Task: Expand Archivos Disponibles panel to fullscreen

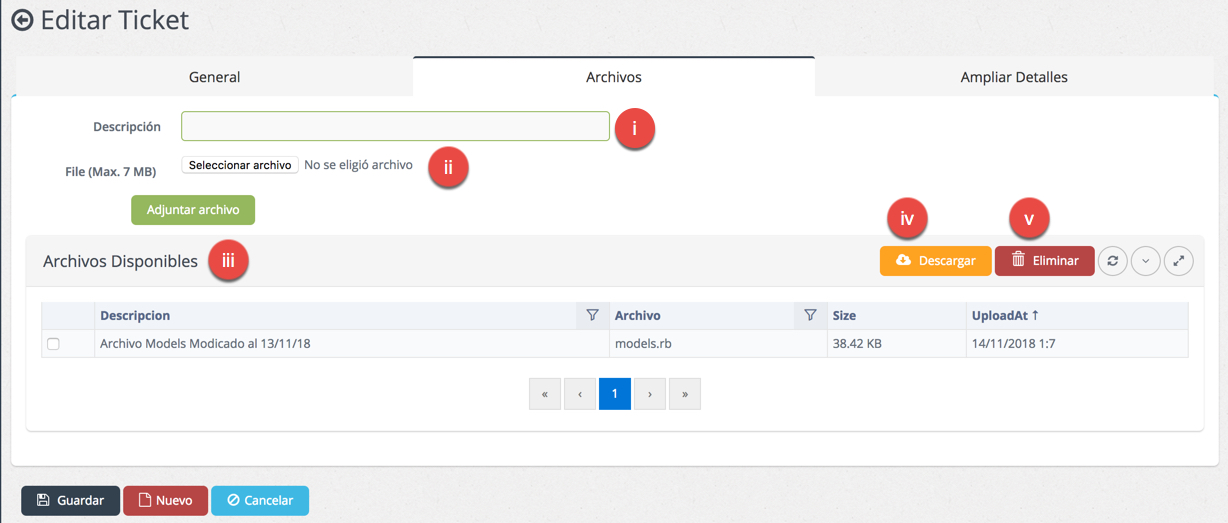Action: click(x=1179, y=261)
